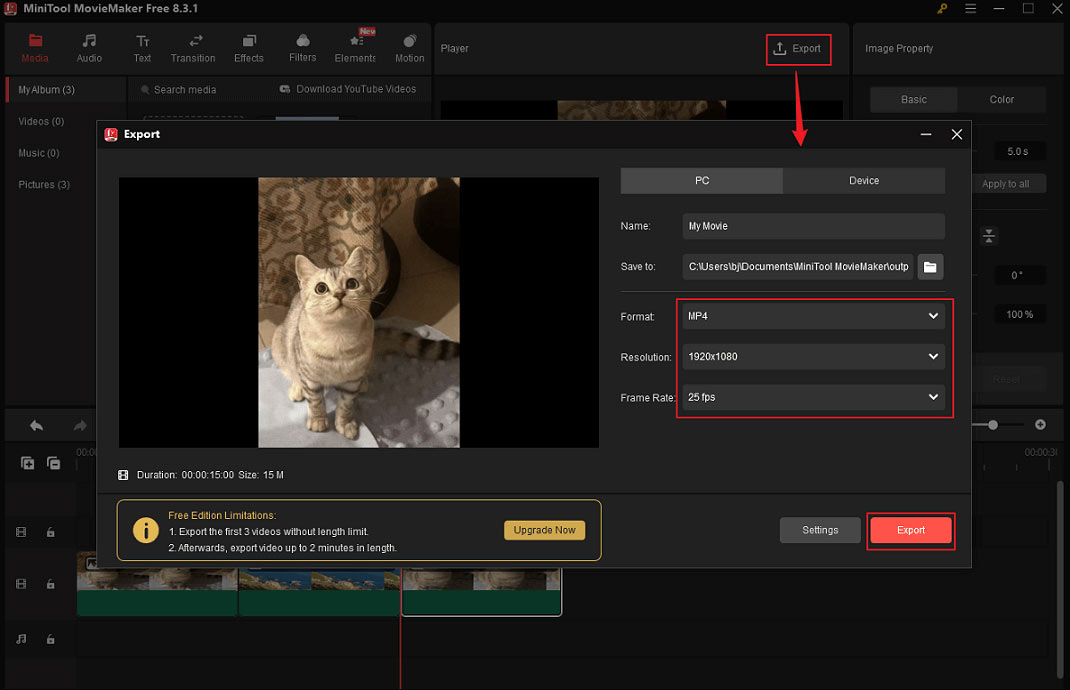Open the Media panel
The height and width of the screenshot is (690, 1070).
click(35, 47)
